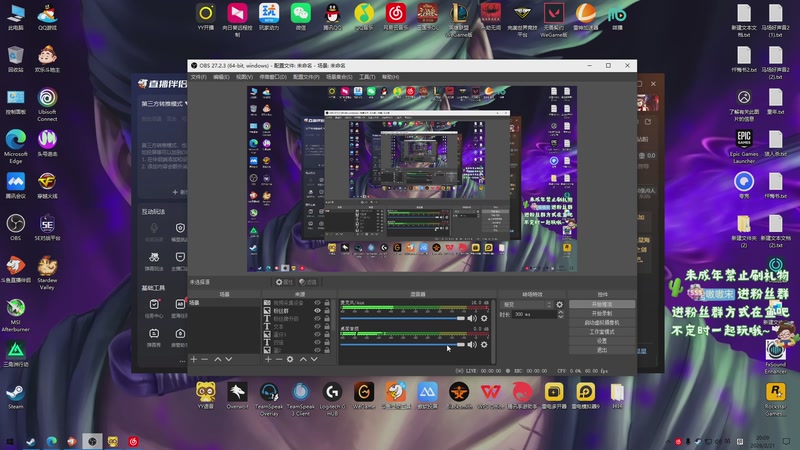
Task: Click the 开始录制 start recording button
Action: (x=602, y=313)
